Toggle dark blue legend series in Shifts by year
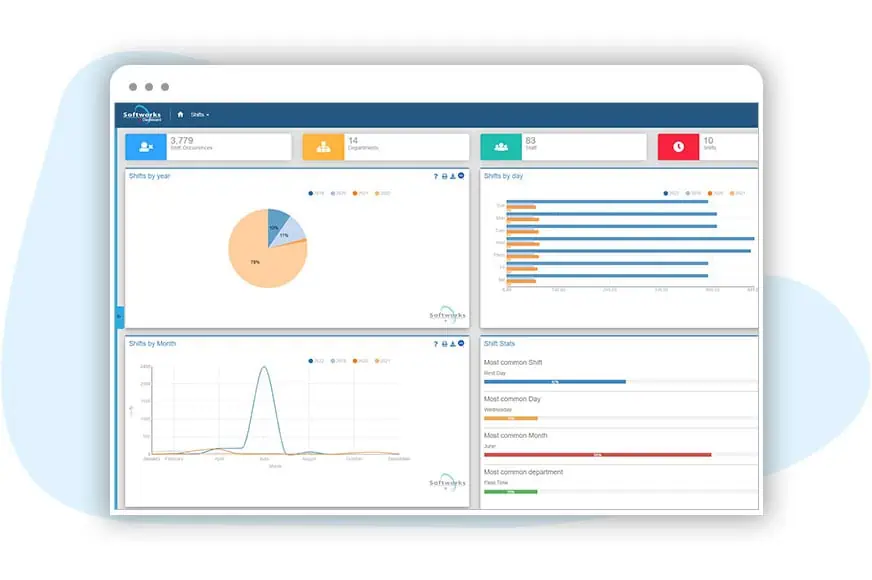The width and height of the screenshot is (872, 580). tap(316, 194)
